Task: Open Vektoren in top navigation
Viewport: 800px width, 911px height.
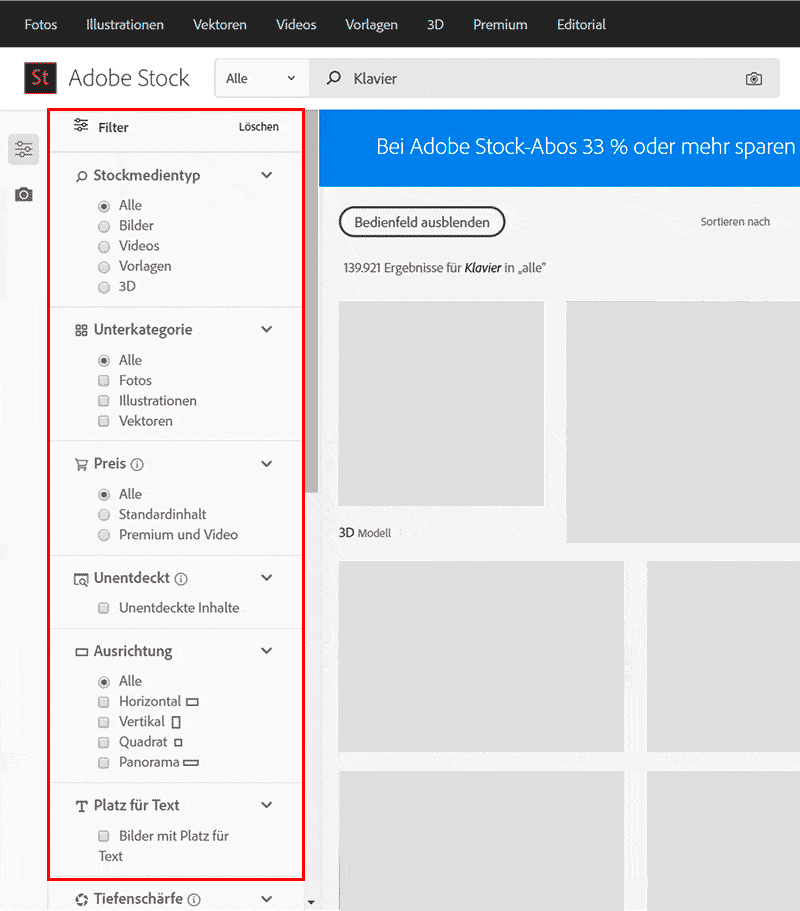Action: click(x=220, y=24)
